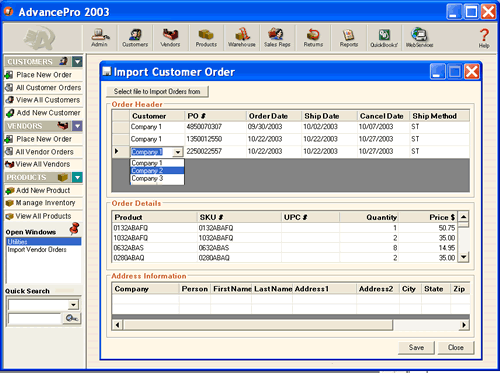The height and width of the screenshot is (373, 500).
Task: Open the Sales Reps toolbar icon
Action: [x=277, y=37]
